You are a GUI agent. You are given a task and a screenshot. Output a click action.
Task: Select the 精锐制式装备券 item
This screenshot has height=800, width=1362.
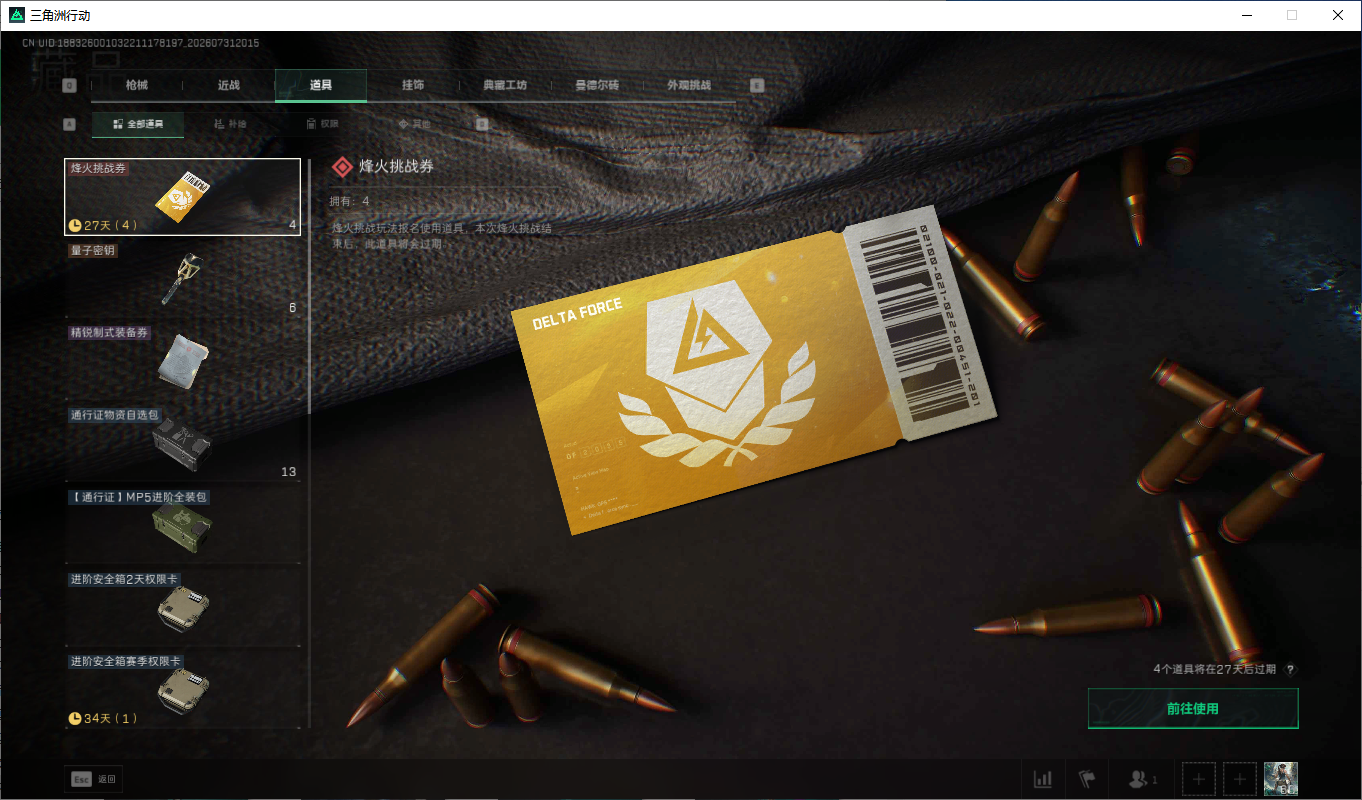(x=182, y=361)
